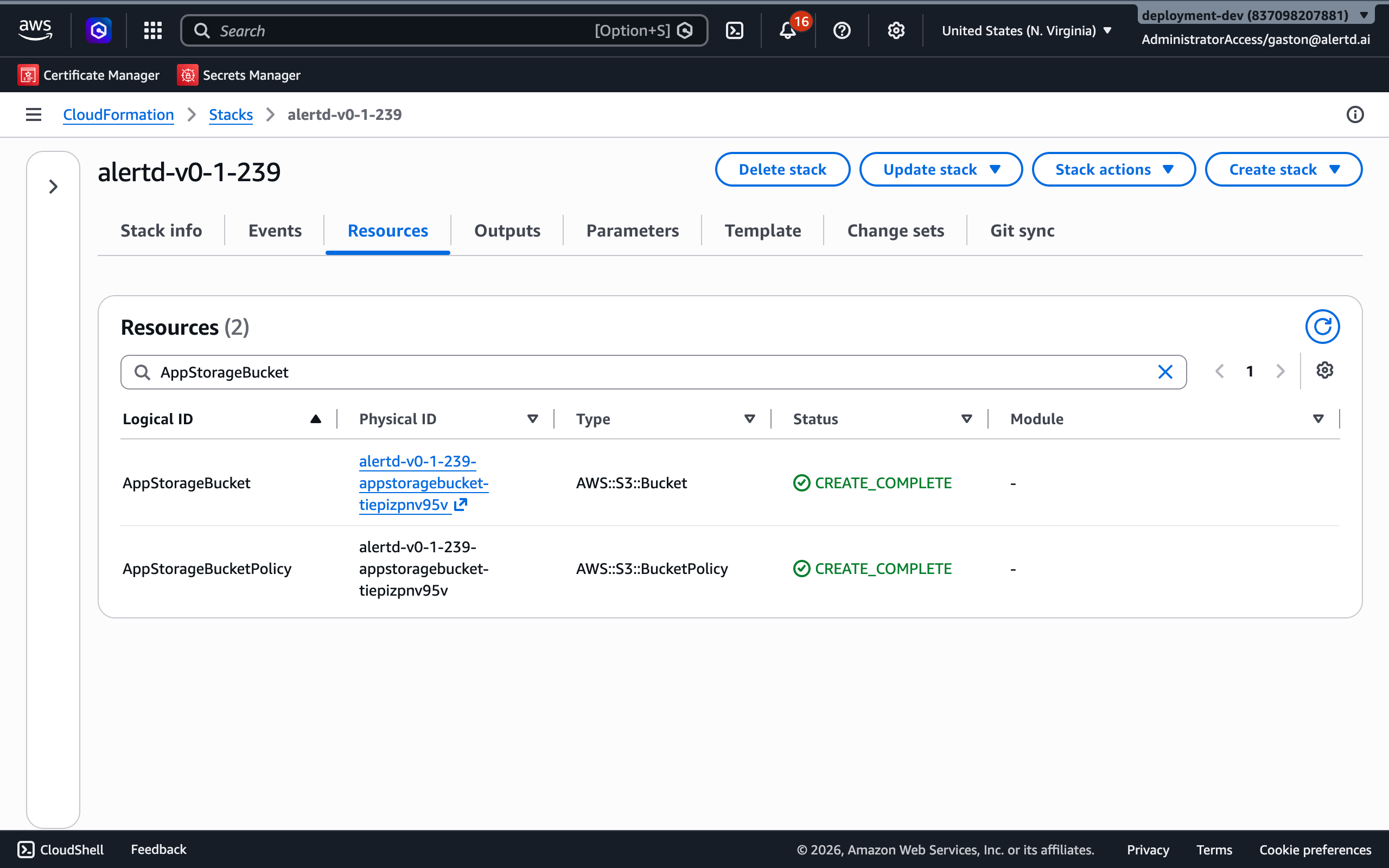This screenshot has height=868, width=1389.
Task: Click the AppStorageBucketPolicy physical ID text
Action: tap(424, 569)
